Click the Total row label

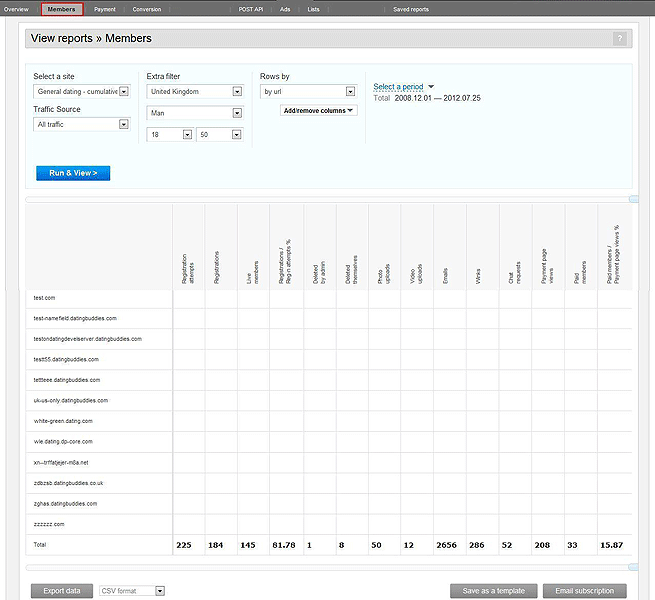(40, 544)
